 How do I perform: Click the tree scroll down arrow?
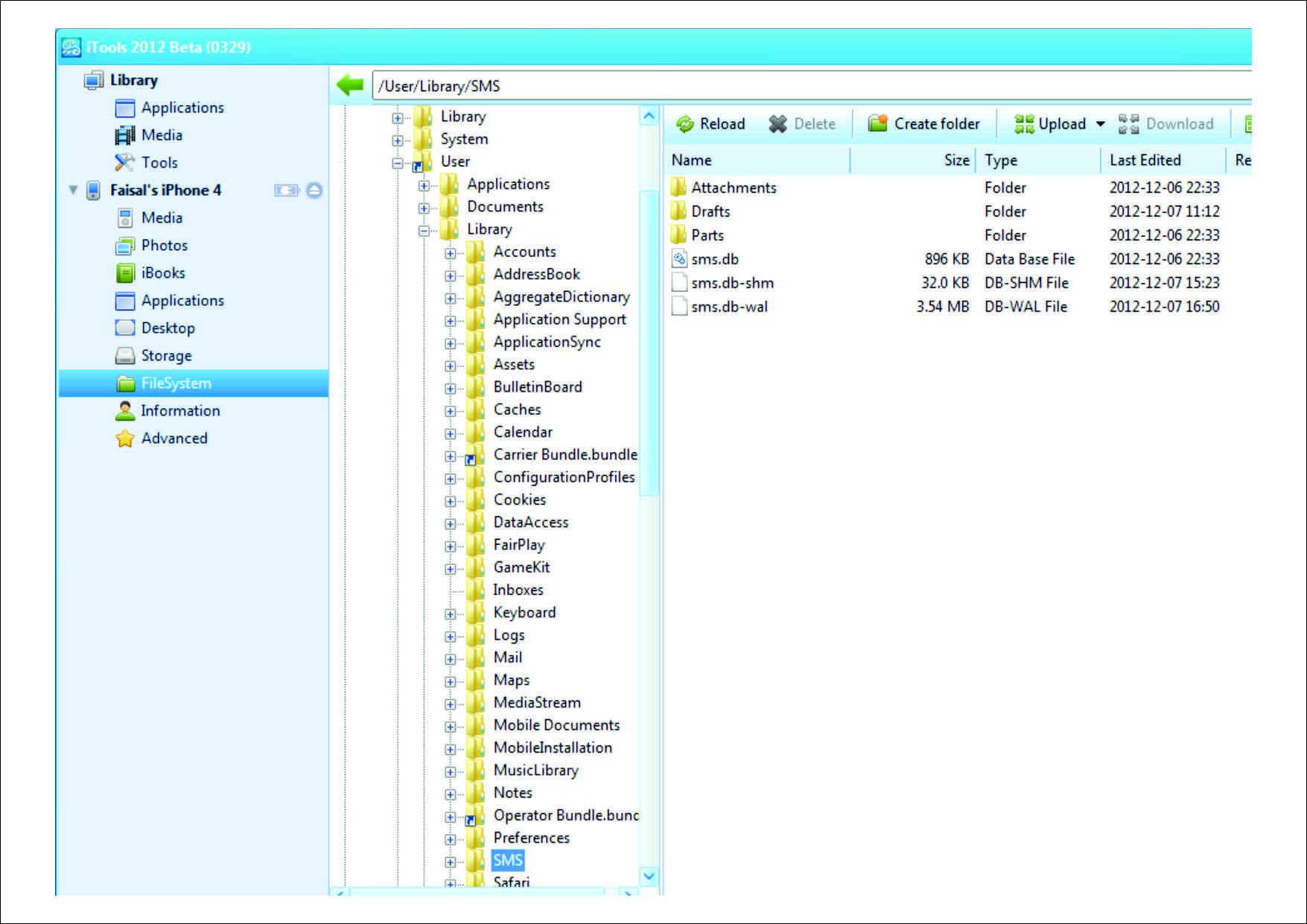(649, 876)
